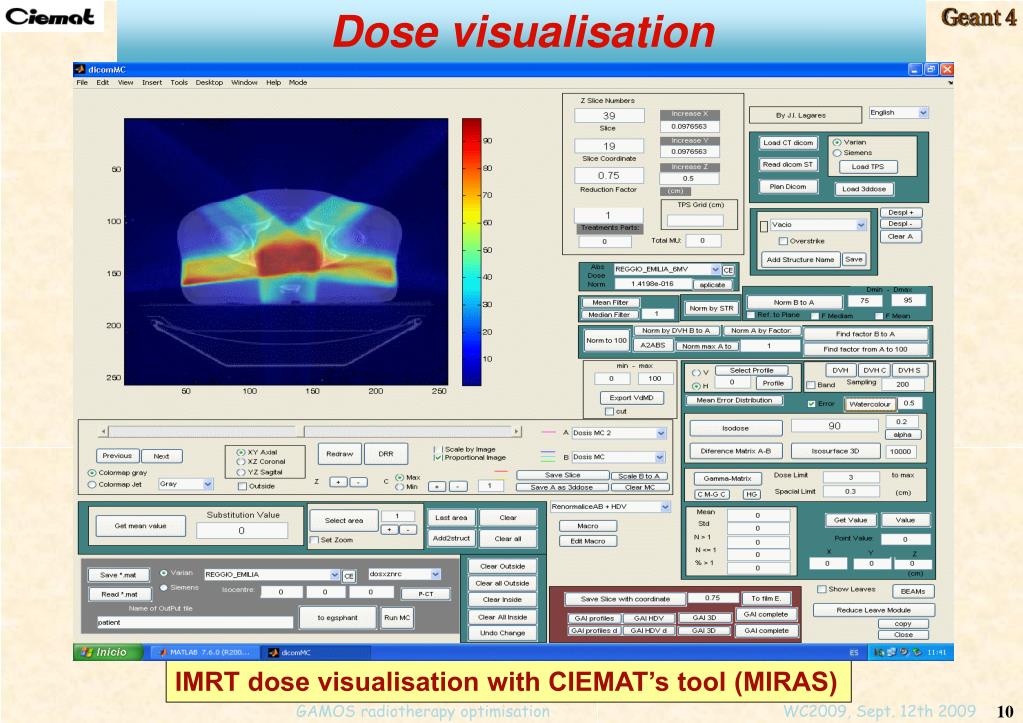1023x723 pixels.
Task: Click the dose colorbar scale
Action: [471, 252]
